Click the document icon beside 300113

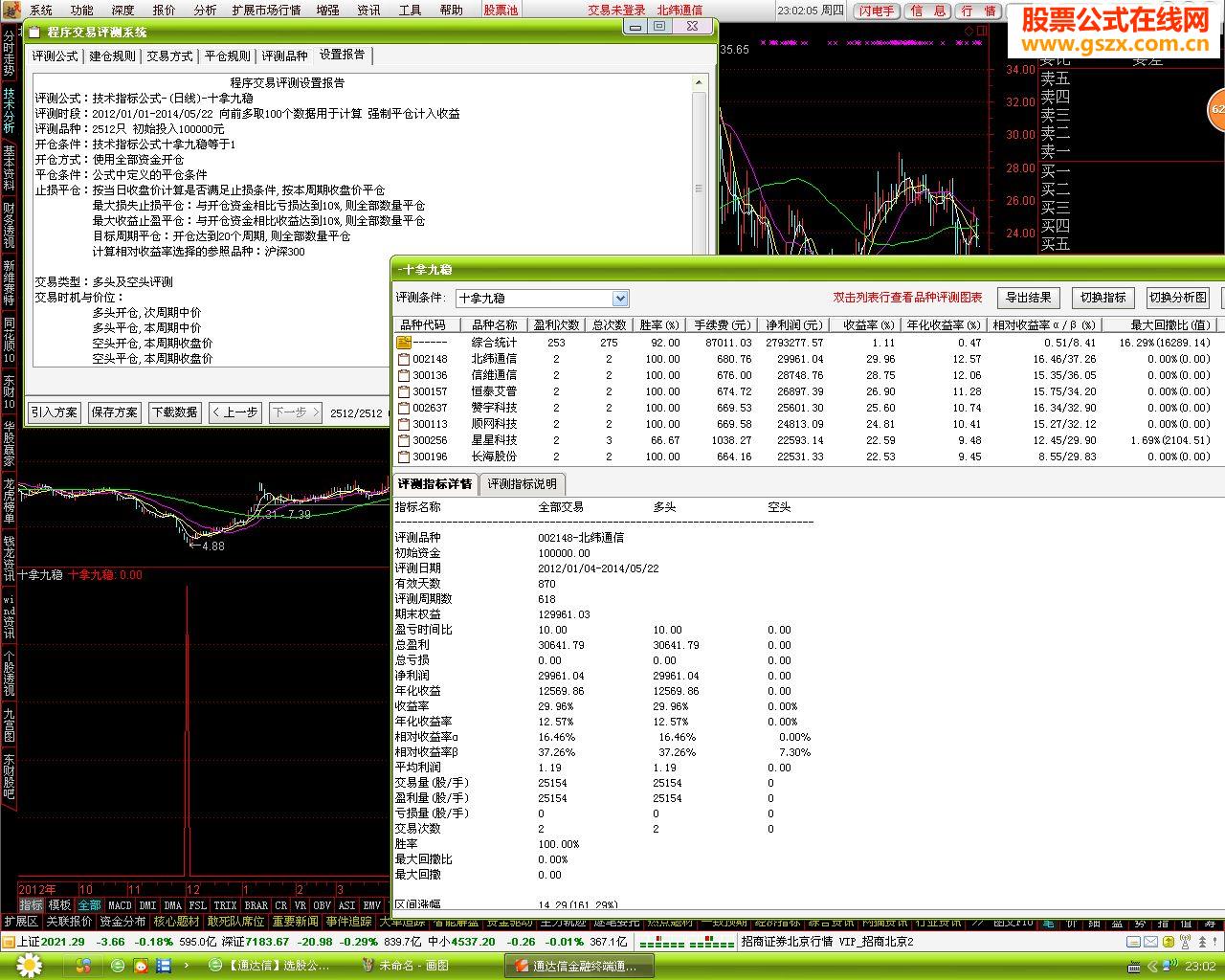click(403, 424)
